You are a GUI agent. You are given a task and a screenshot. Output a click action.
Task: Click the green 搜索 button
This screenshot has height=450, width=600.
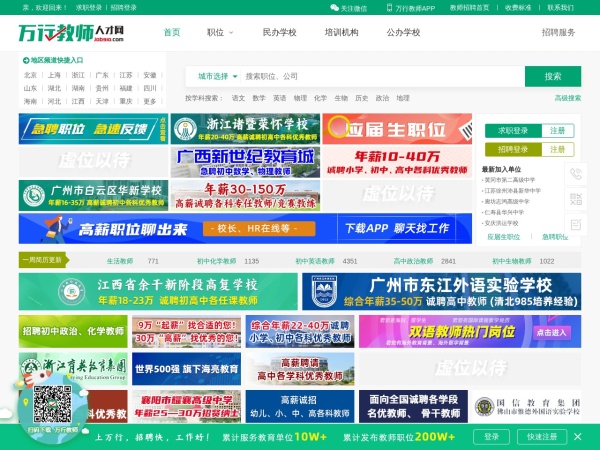coord(553,76)
